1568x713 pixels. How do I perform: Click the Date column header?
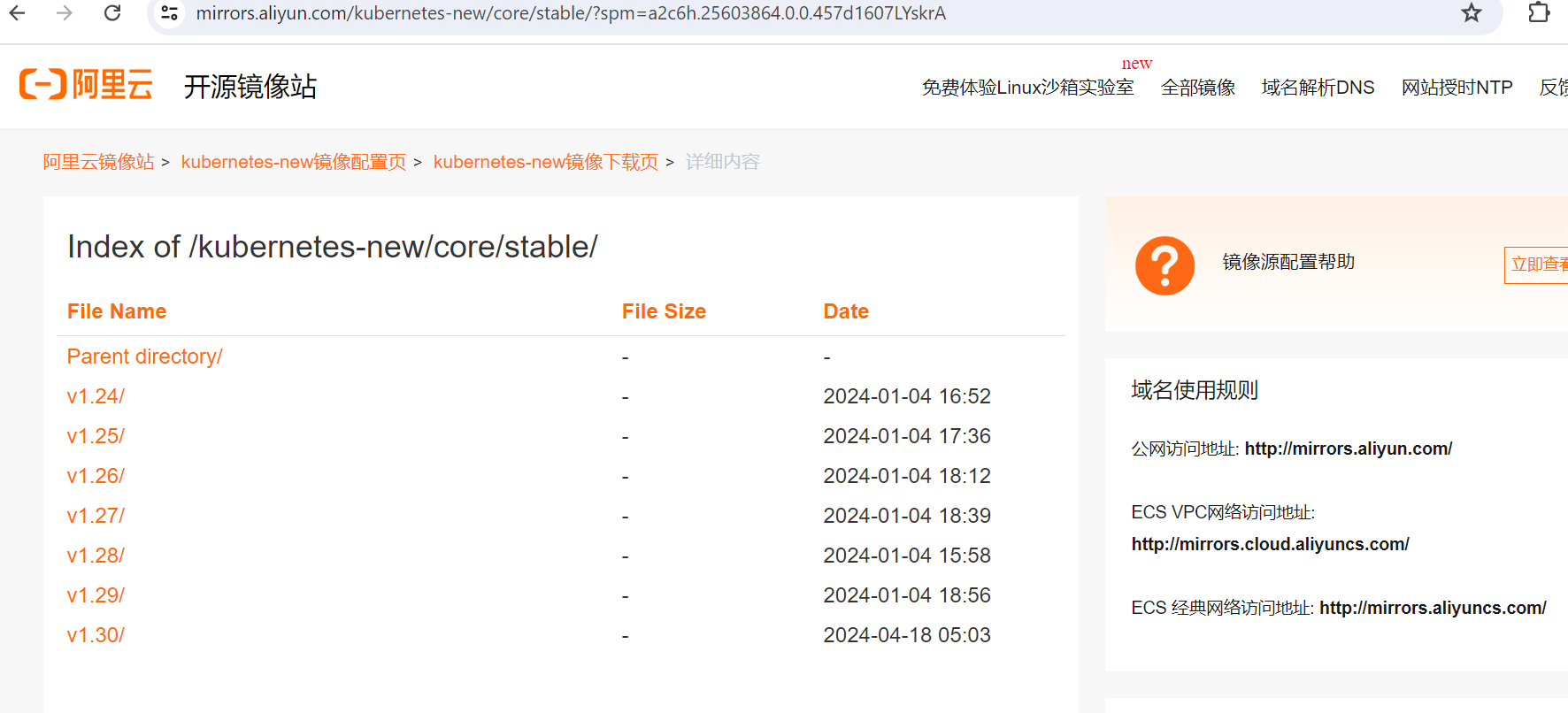(x=846, y=311)
